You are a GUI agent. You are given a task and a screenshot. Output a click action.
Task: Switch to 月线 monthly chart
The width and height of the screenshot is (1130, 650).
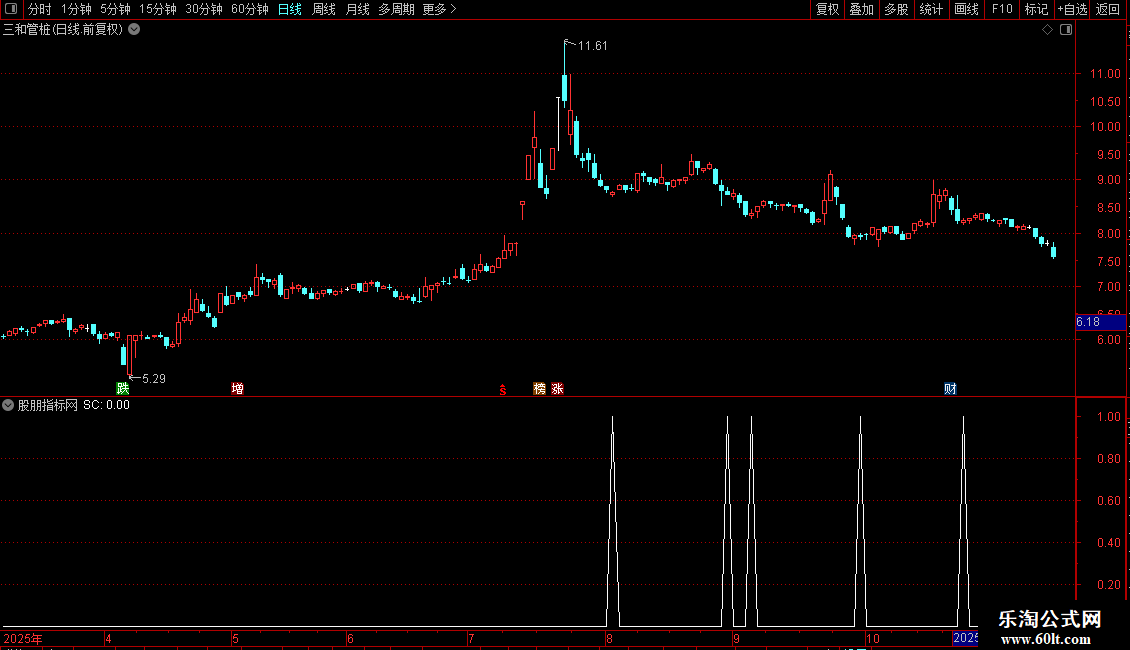click(357, 9)
